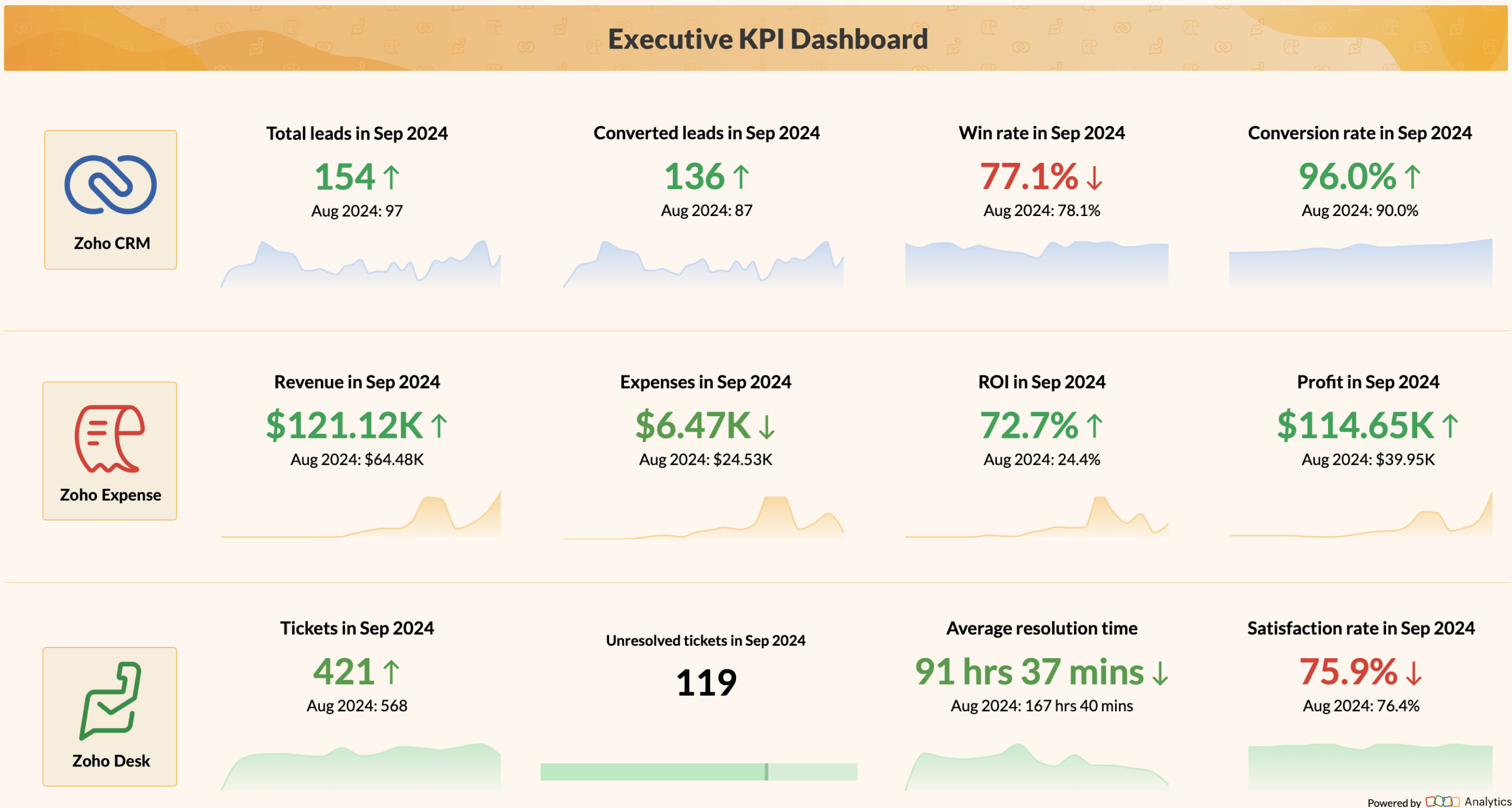Screen dimensions: 1512x808
Task: Click the 91 hrs 37 mins value
Action: coord(1029,672)
